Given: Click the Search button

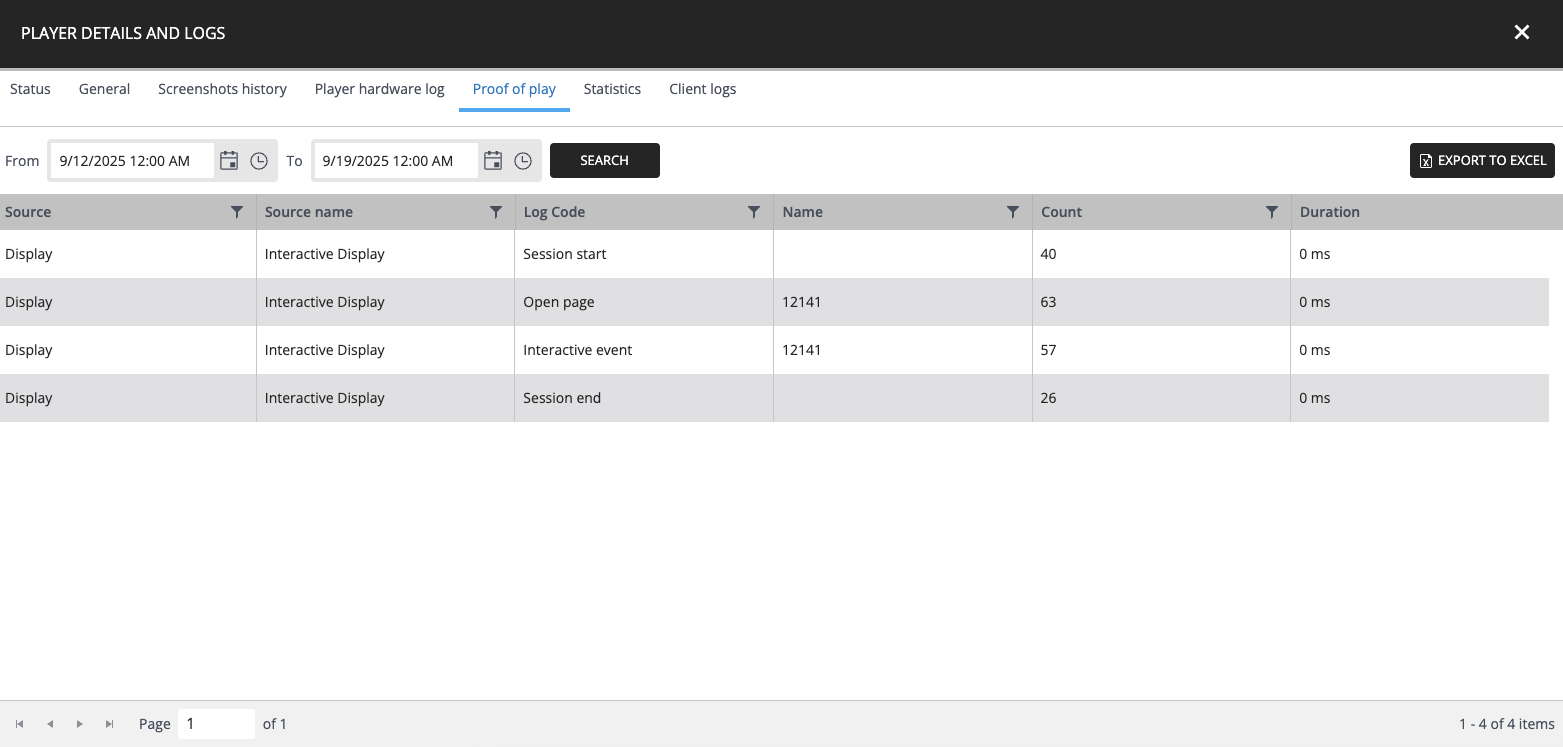Looking at the screenshot, I should pos(604,161).
